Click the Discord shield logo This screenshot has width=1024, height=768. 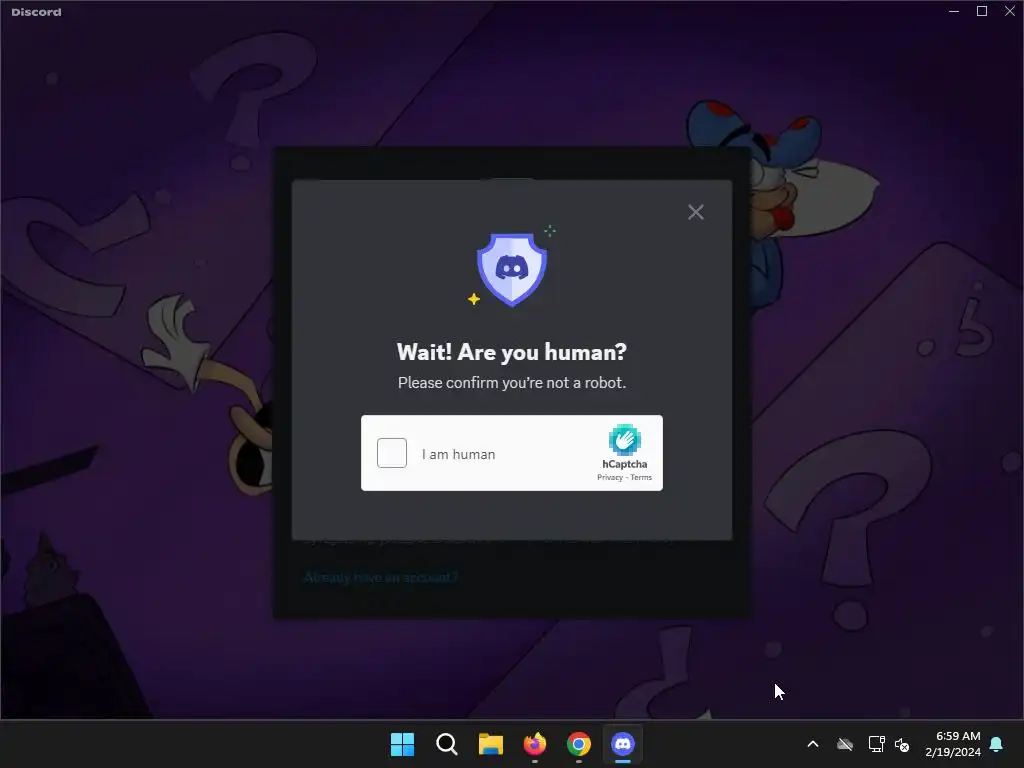click(512, 269)
